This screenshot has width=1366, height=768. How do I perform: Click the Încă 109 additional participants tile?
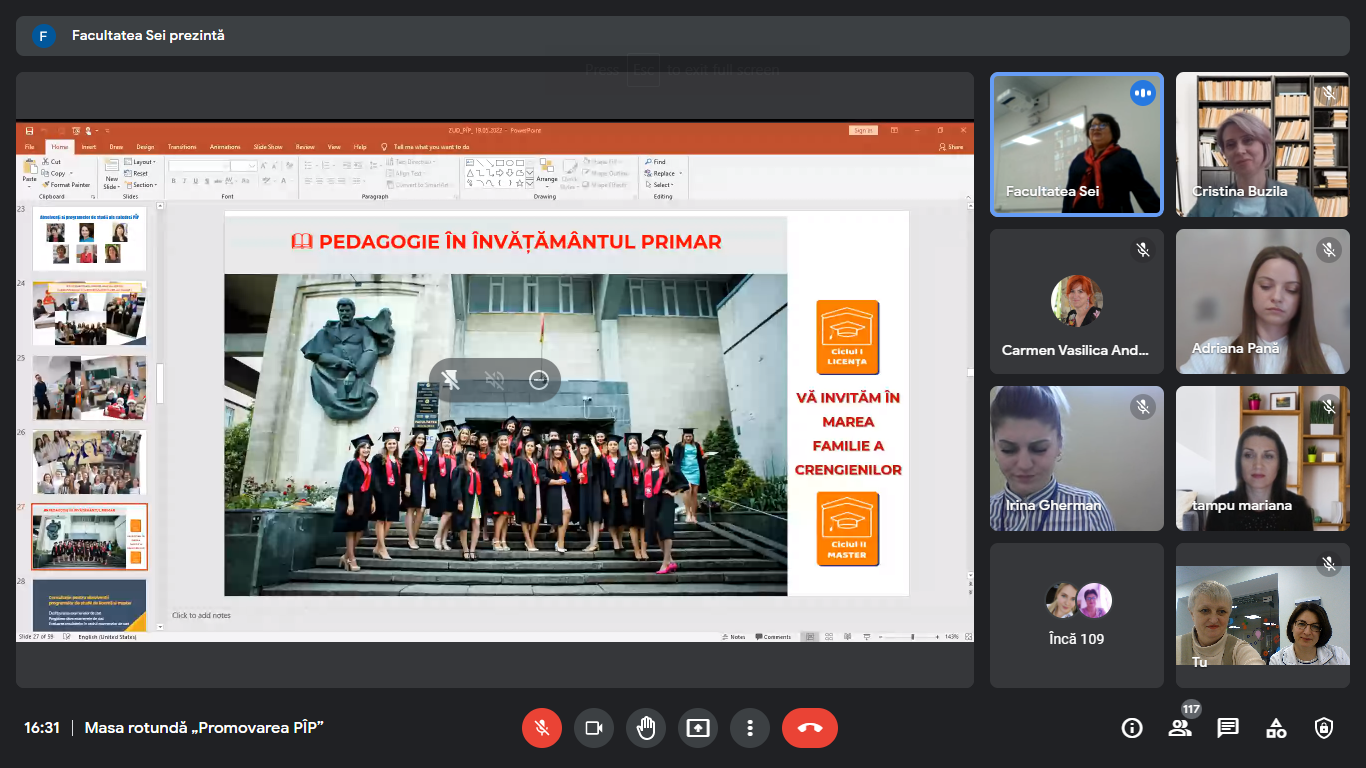(1077, 615)
